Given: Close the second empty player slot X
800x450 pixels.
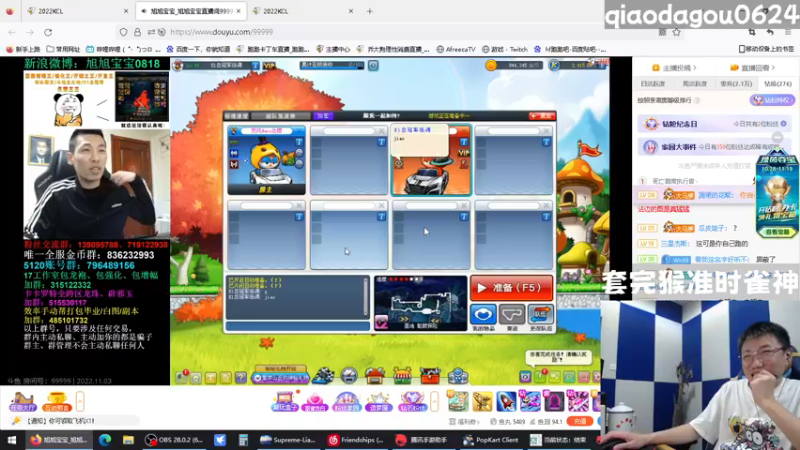Looking at the screenshot, I should pyautogui.click(x=382, y=131).
